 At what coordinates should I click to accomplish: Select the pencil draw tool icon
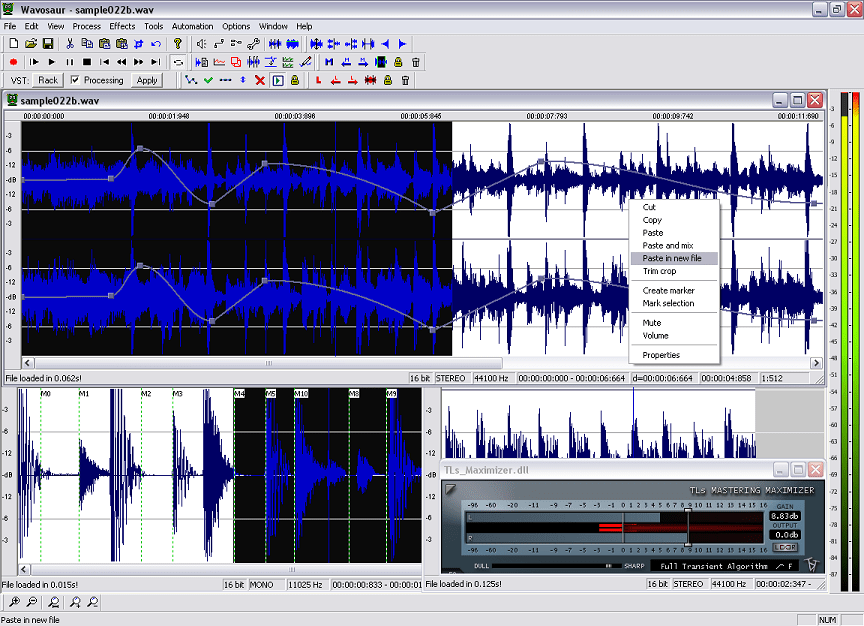pos(306,62)
